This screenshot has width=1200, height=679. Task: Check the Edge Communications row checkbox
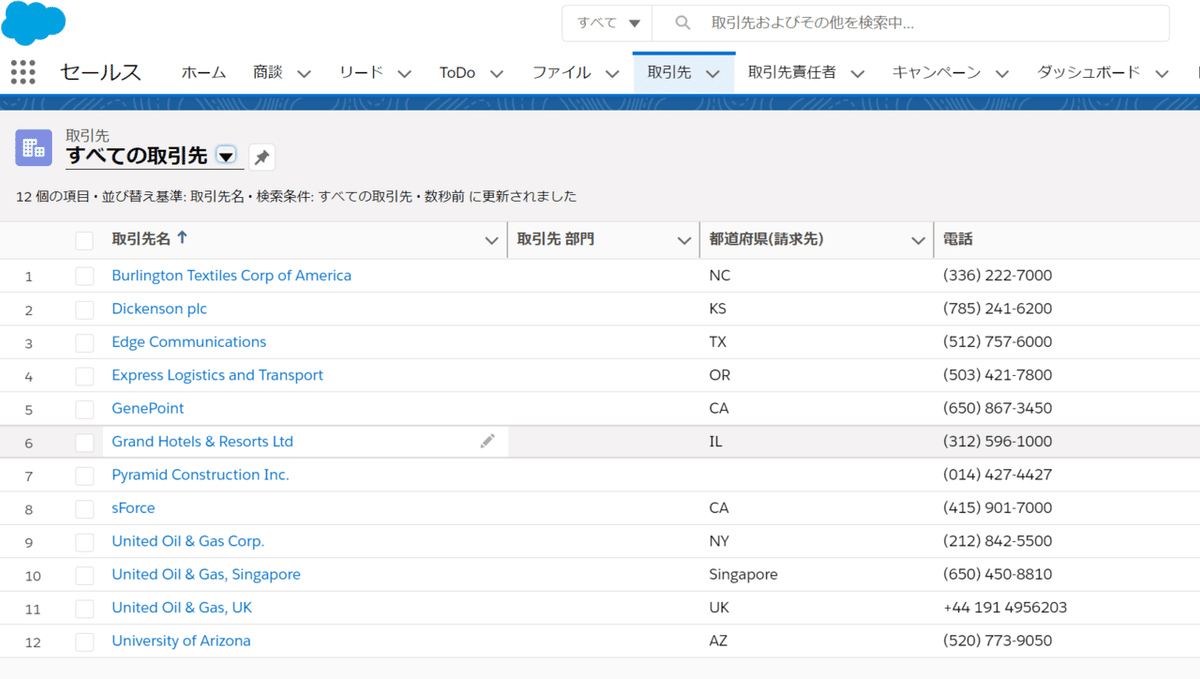point(84,343)
